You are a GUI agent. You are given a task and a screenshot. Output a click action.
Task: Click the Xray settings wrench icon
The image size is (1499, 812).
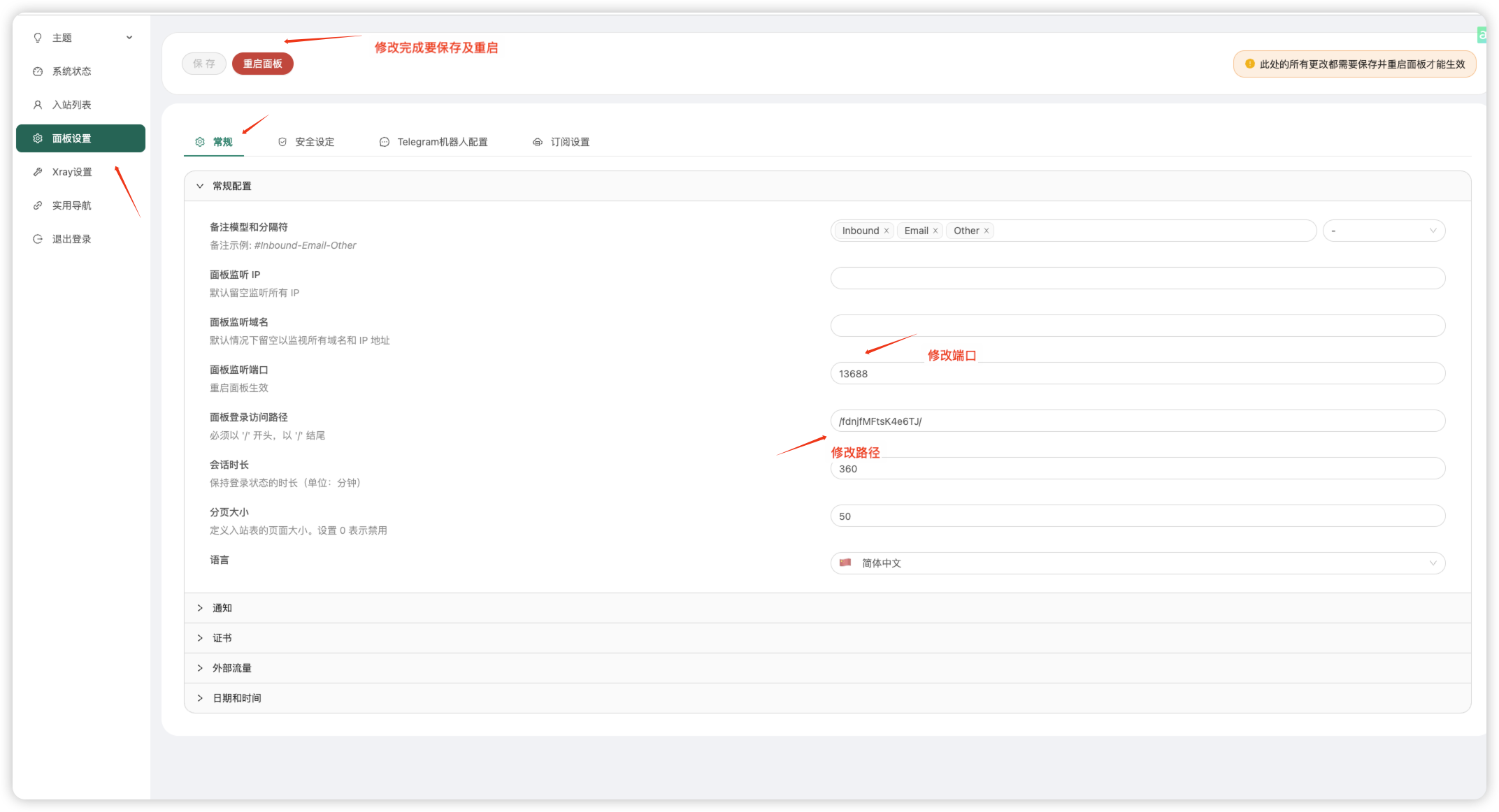(38, 172)
